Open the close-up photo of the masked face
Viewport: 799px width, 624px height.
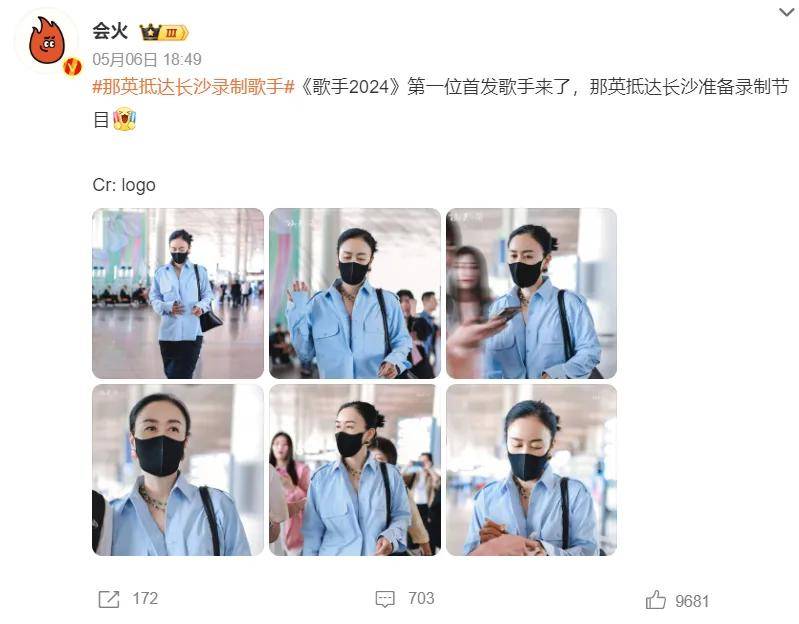(x=178, y=470)
